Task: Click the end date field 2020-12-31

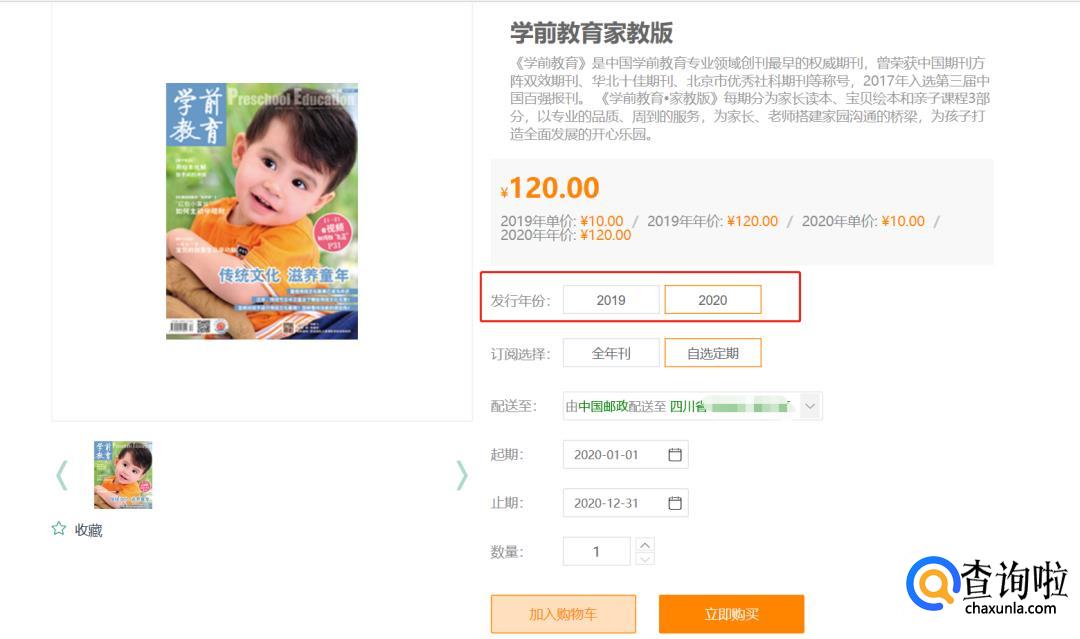Action: [x=612, y=503]
